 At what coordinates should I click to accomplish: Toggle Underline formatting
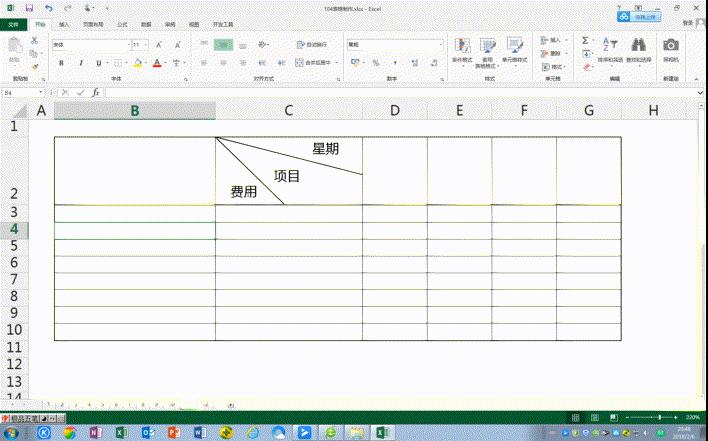pos(98,63)
